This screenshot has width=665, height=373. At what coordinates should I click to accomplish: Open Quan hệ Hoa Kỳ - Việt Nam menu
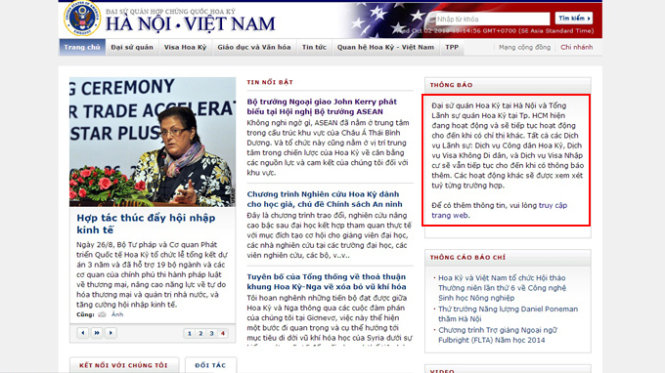[386, 47]
